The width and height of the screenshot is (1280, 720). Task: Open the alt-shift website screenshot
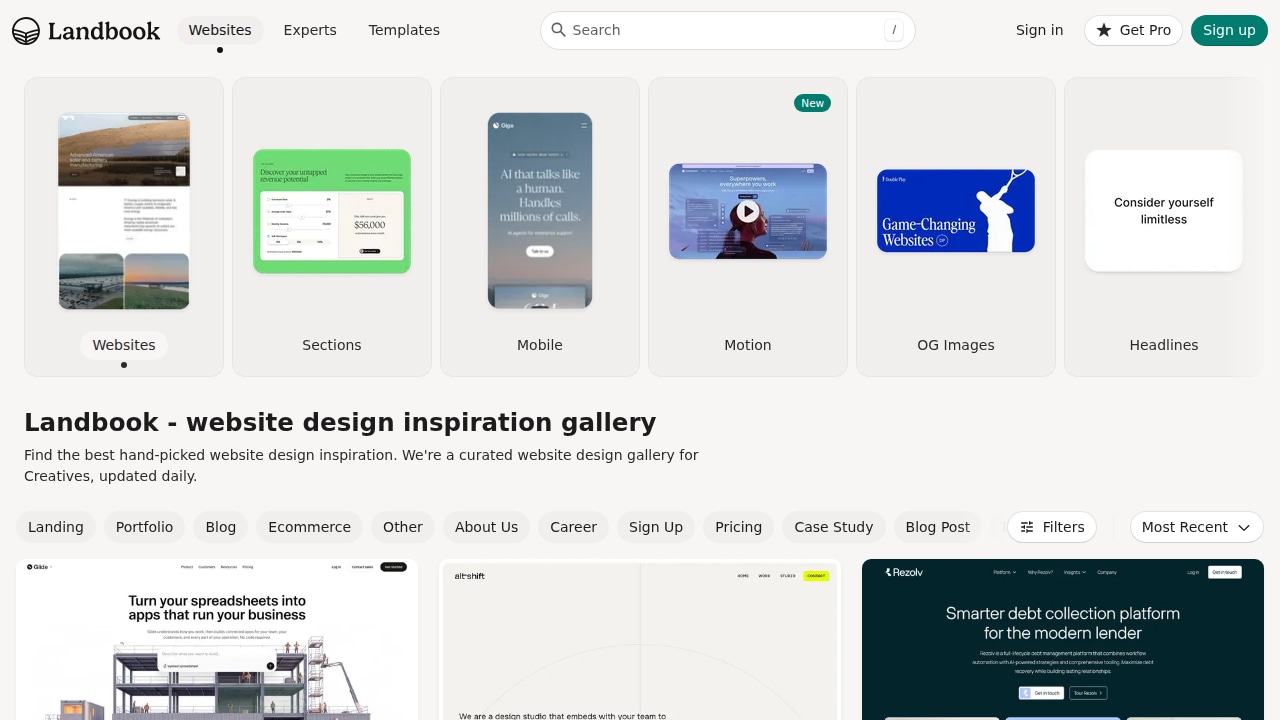pos(640,640)
